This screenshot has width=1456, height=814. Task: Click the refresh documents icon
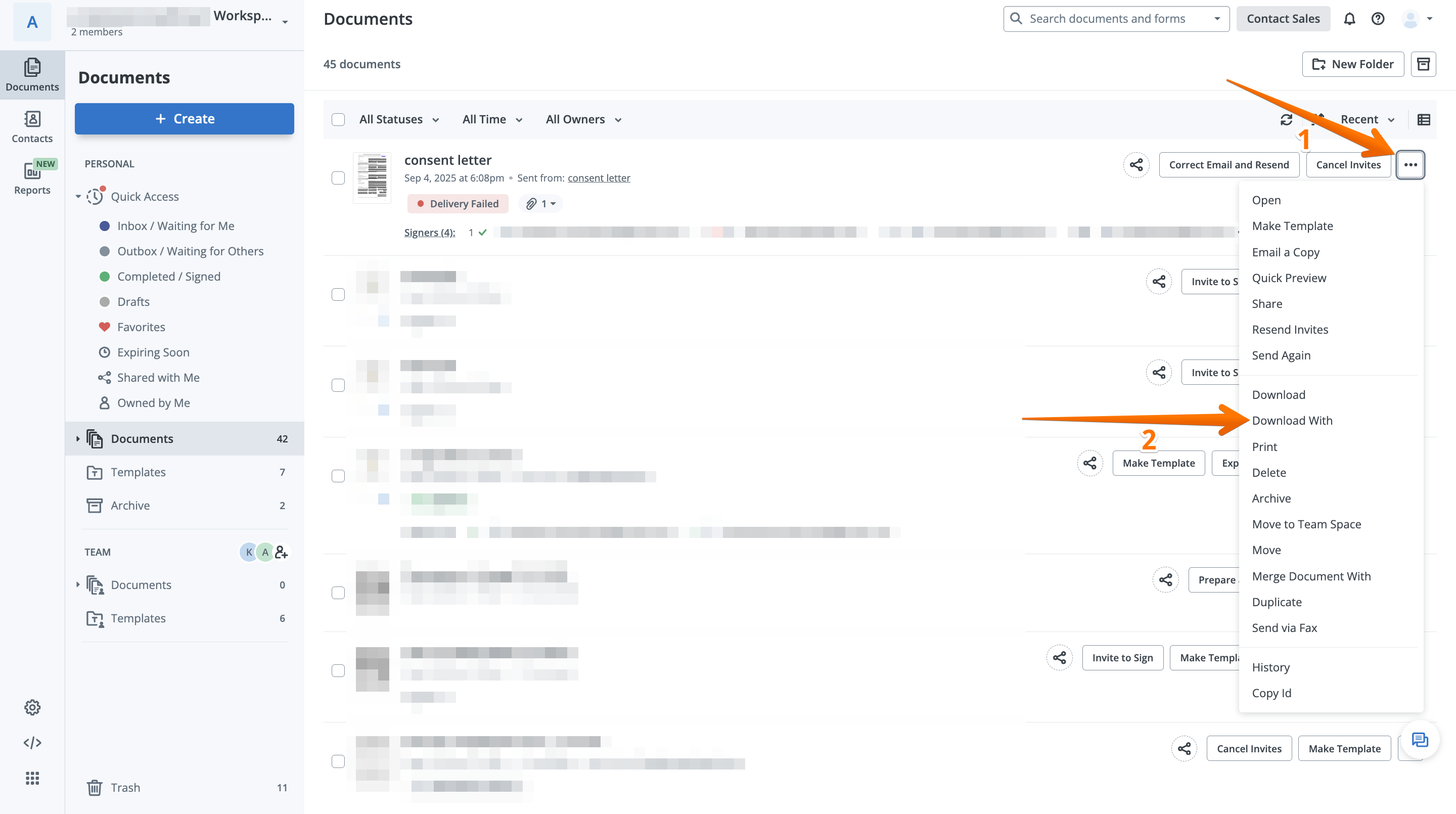[1287, 119]
